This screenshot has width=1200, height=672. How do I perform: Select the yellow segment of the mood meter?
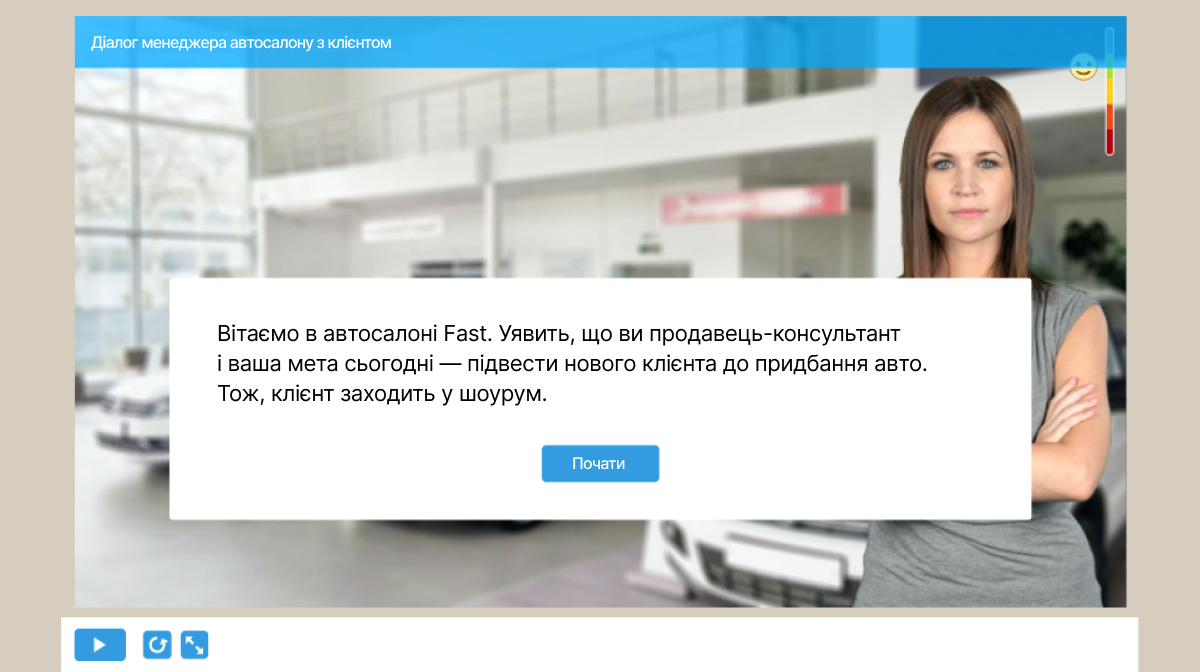click(x=1109, y=91)
